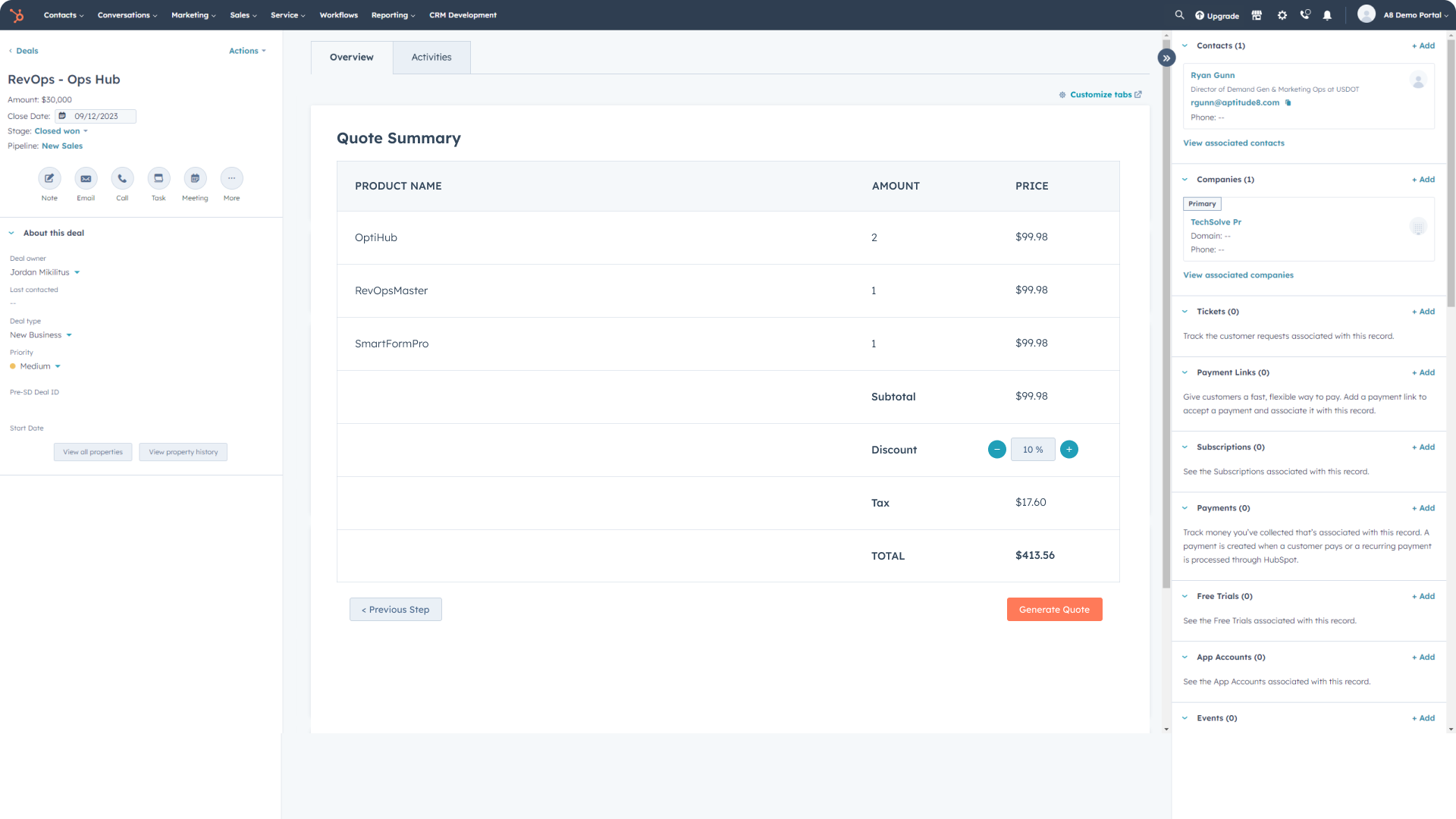Click the OptiHub product name
The image size is (1456, 819).
(x=376, y=238)
